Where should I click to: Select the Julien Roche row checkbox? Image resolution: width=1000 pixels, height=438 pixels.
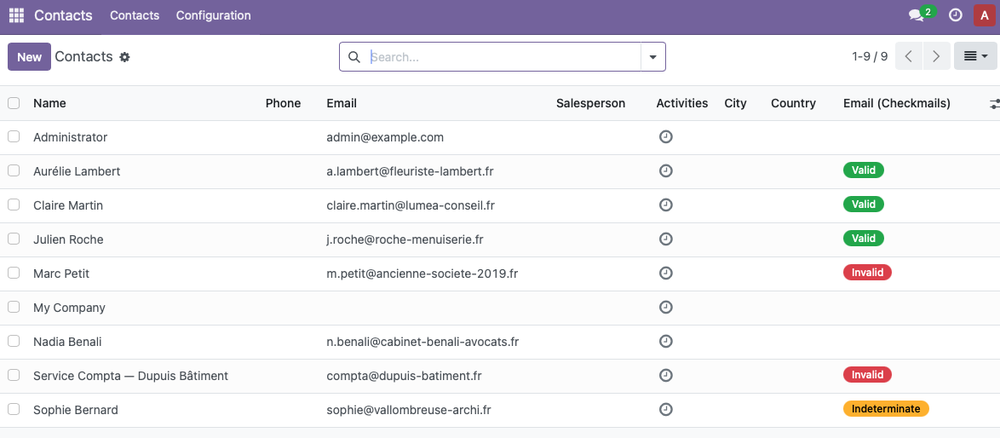point(14,238)
